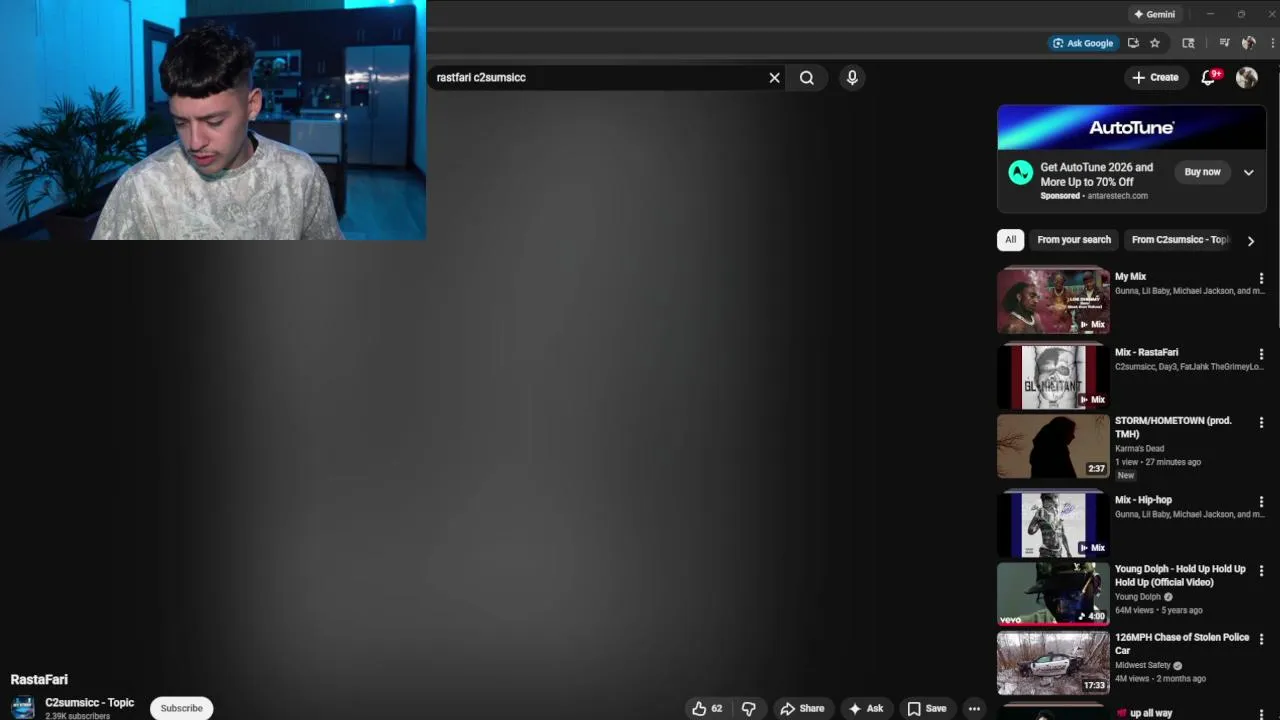This screenshot has height=720, width=1280.
Task: Click the Ask button under video
Action: tap(866, 708)
